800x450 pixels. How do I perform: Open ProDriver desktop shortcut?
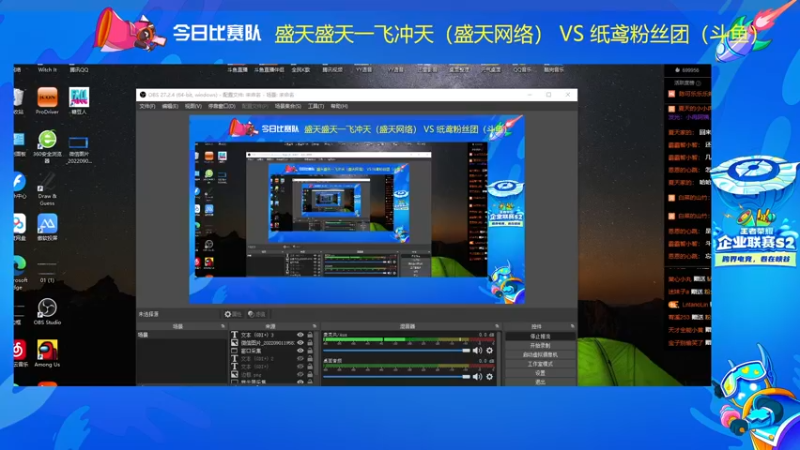[47, 101]
